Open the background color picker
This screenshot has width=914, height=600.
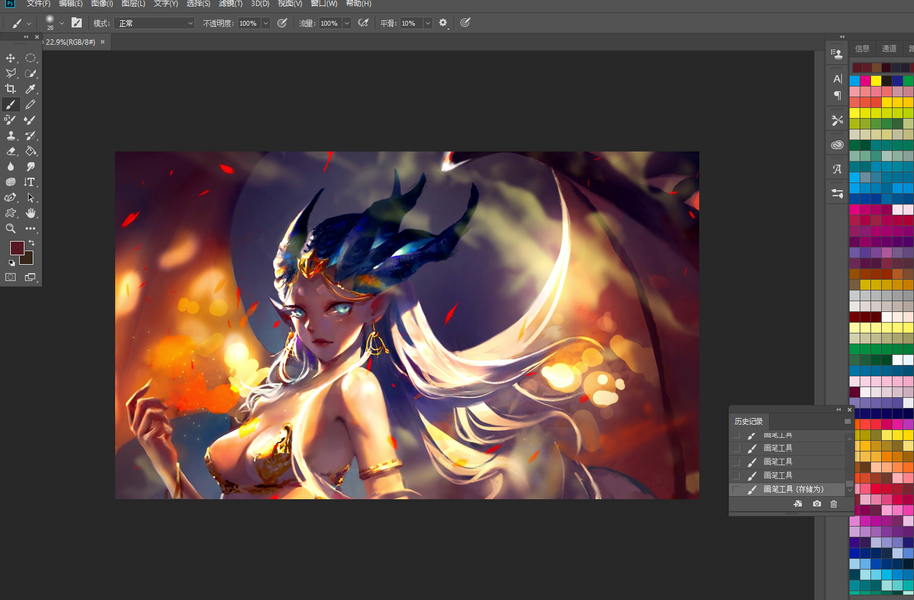[x=28, y=259]
